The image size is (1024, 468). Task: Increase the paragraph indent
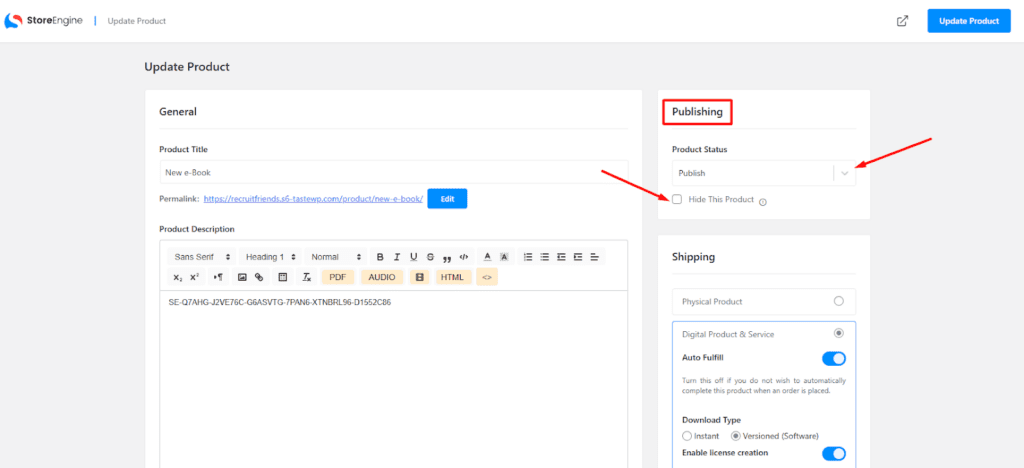tap(578, 257)
